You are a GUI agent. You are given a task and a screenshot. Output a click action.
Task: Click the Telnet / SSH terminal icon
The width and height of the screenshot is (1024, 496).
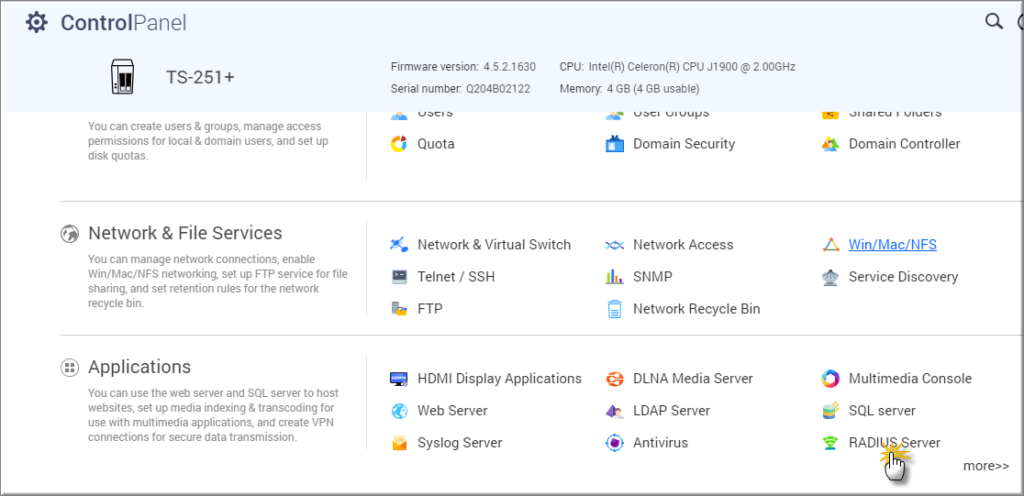tap(399, 277)
